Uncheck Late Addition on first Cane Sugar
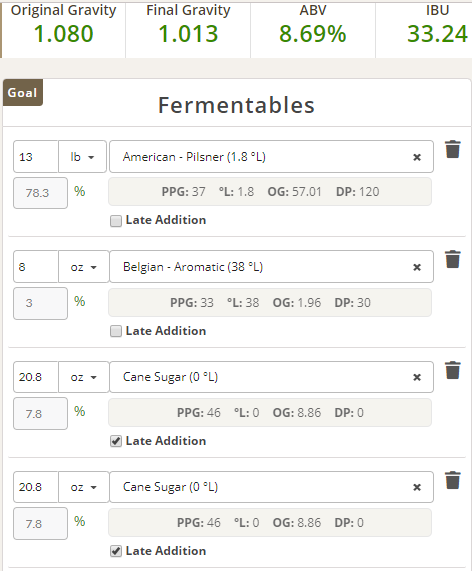The image size is (472, 571). [116, 441]
